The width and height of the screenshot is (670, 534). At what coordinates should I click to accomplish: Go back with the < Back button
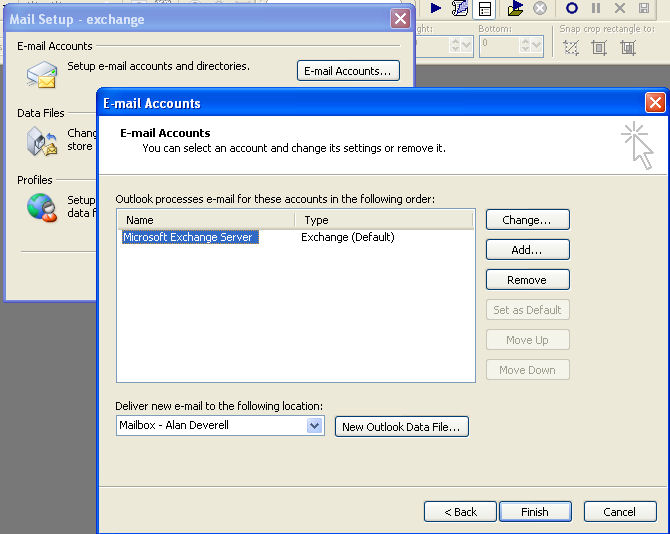click(x=460, y=511)
